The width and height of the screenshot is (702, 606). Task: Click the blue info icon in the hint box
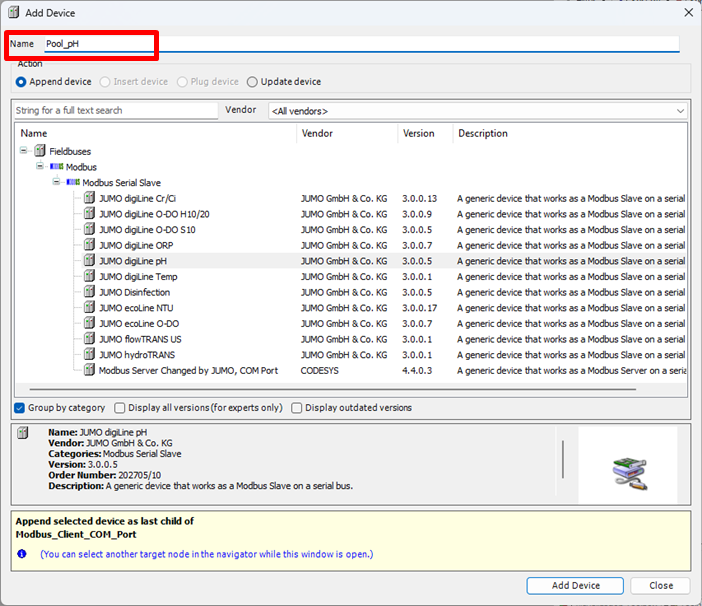[21, 554]
